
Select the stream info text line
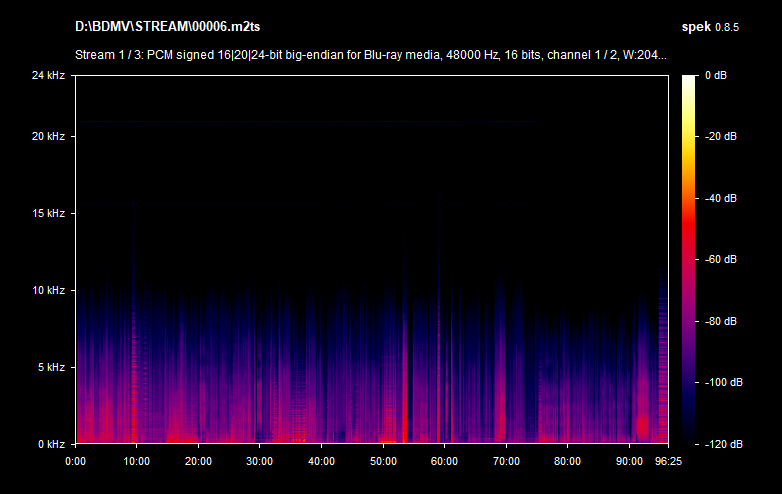[370, 55]
